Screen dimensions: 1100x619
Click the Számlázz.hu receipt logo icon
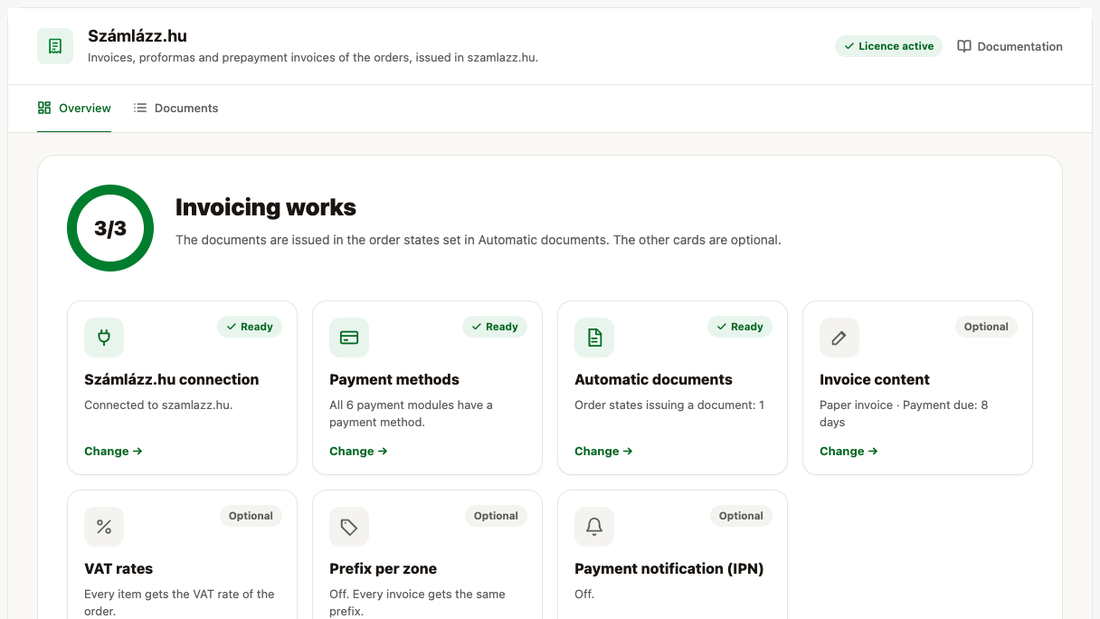[x=55, y=46]
